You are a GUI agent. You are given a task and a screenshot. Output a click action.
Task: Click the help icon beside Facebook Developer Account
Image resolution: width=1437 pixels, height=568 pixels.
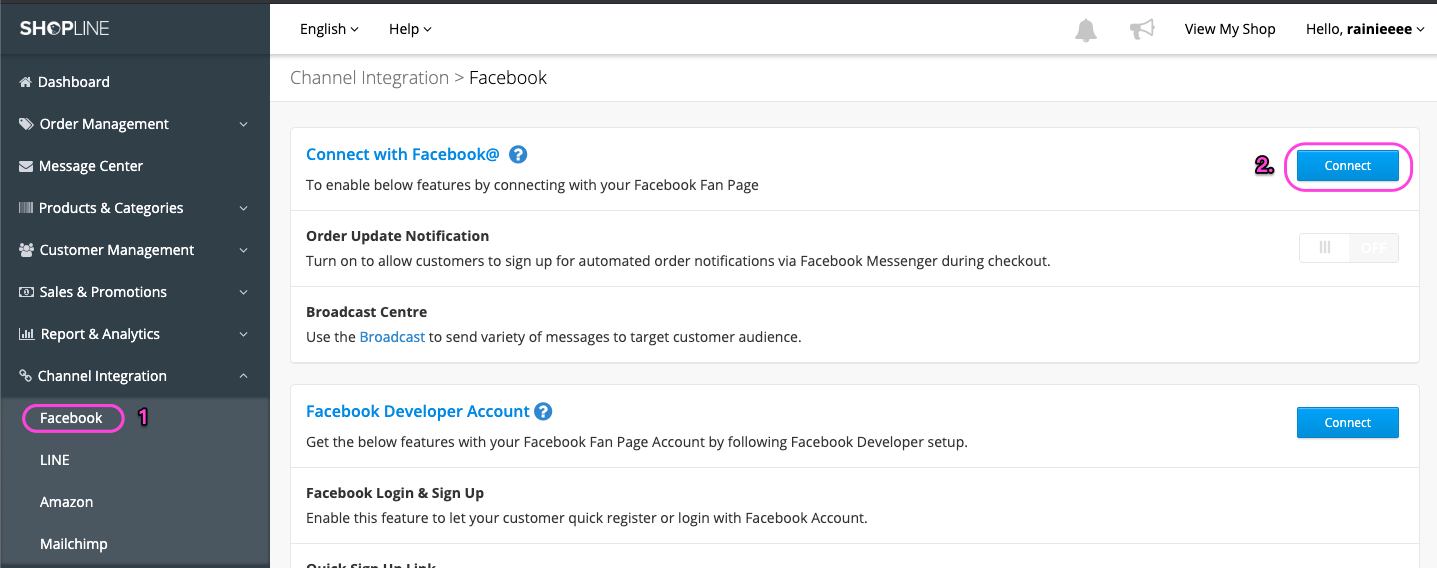543,411
